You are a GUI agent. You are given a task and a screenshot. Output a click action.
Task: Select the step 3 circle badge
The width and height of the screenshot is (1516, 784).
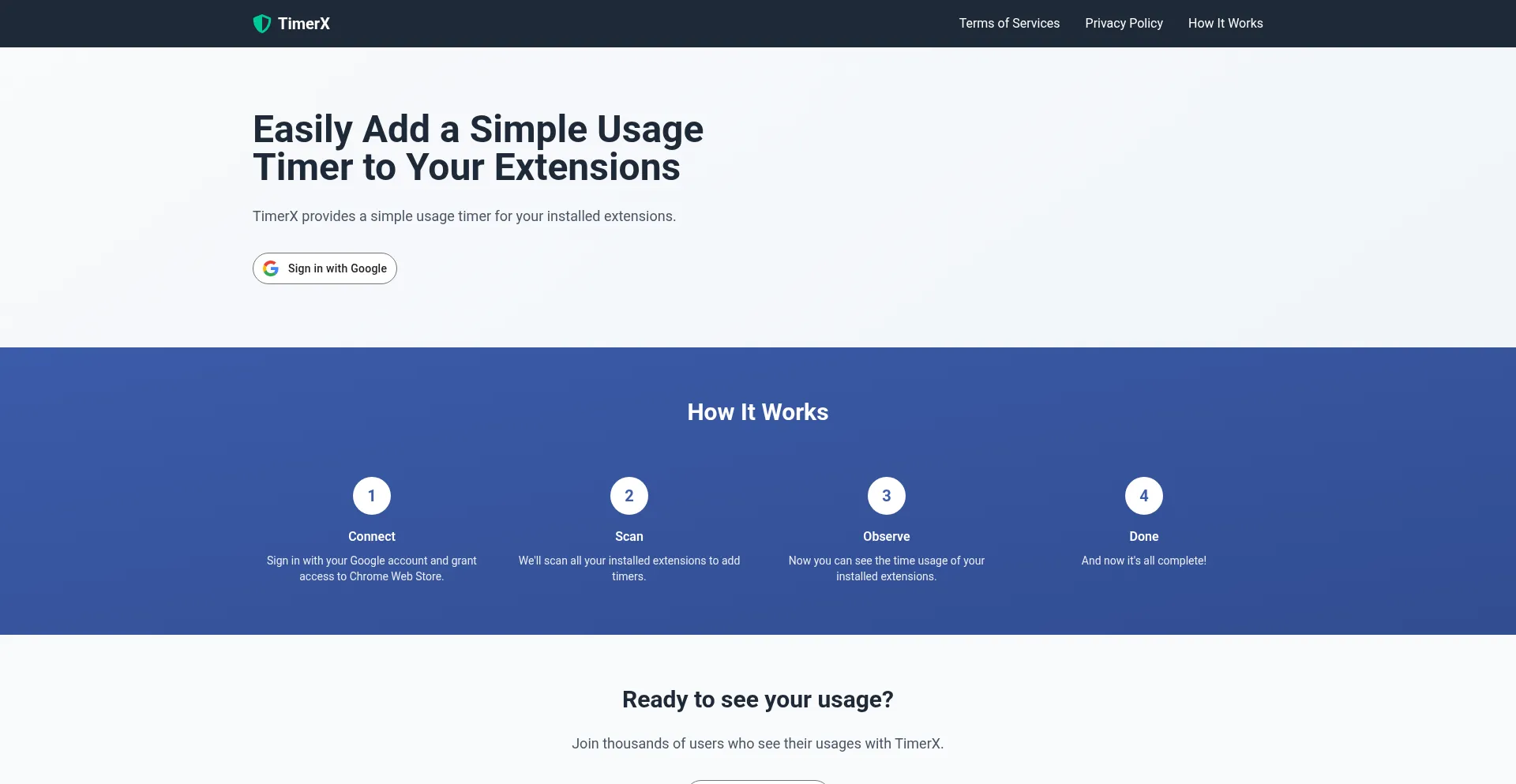point(887,496)
